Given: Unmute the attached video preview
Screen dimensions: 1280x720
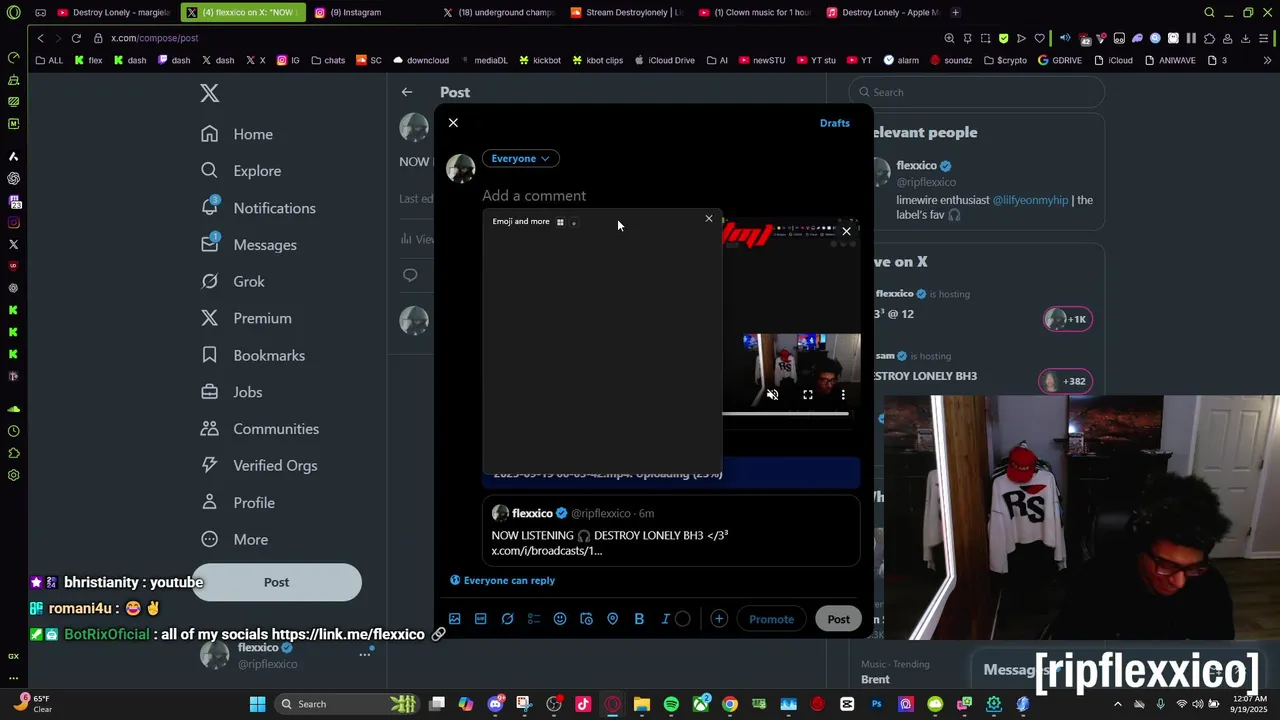Looking at the screenshot, I should 772,395.
